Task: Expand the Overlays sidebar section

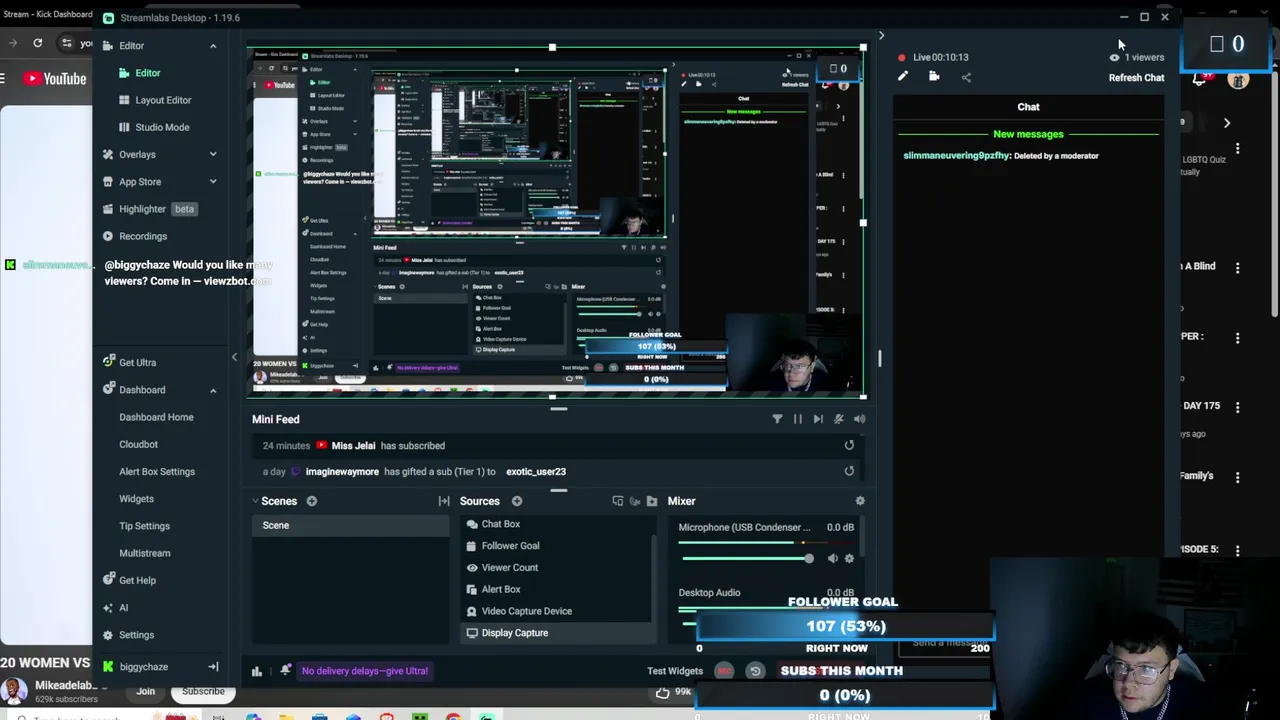Action: click(x=212, y=154)
